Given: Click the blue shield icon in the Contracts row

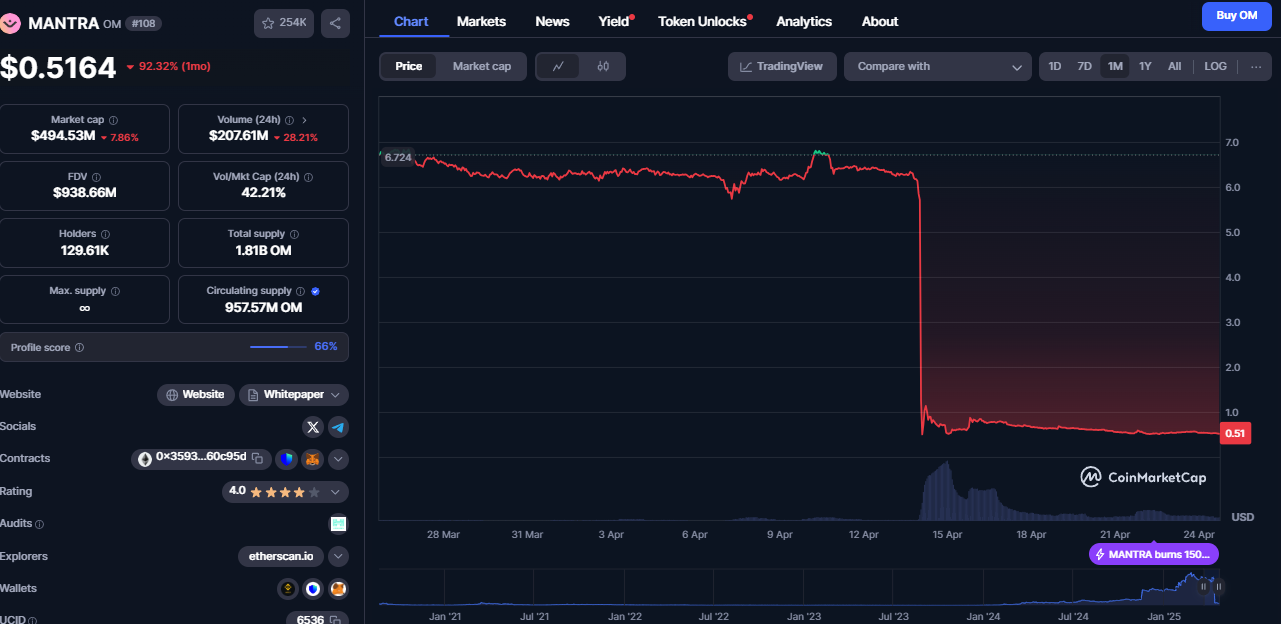Looking at the screenshot, I should [288, 459].
